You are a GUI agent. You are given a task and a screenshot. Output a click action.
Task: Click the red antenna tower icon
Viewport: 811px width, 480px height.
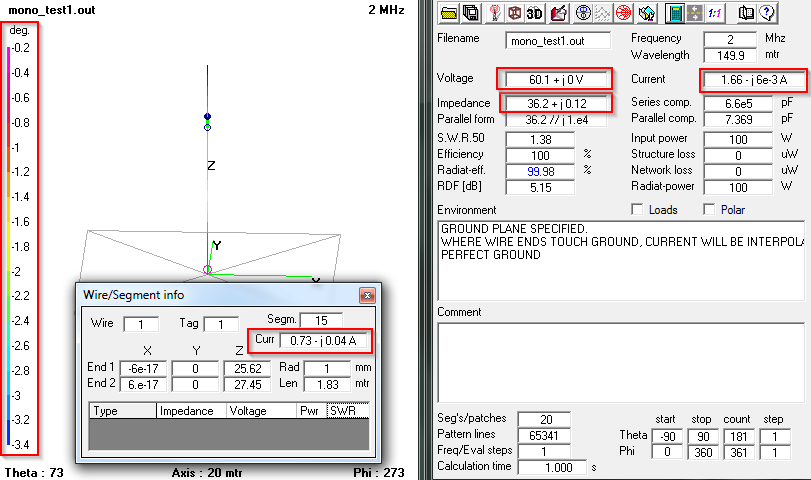[495, 13]
